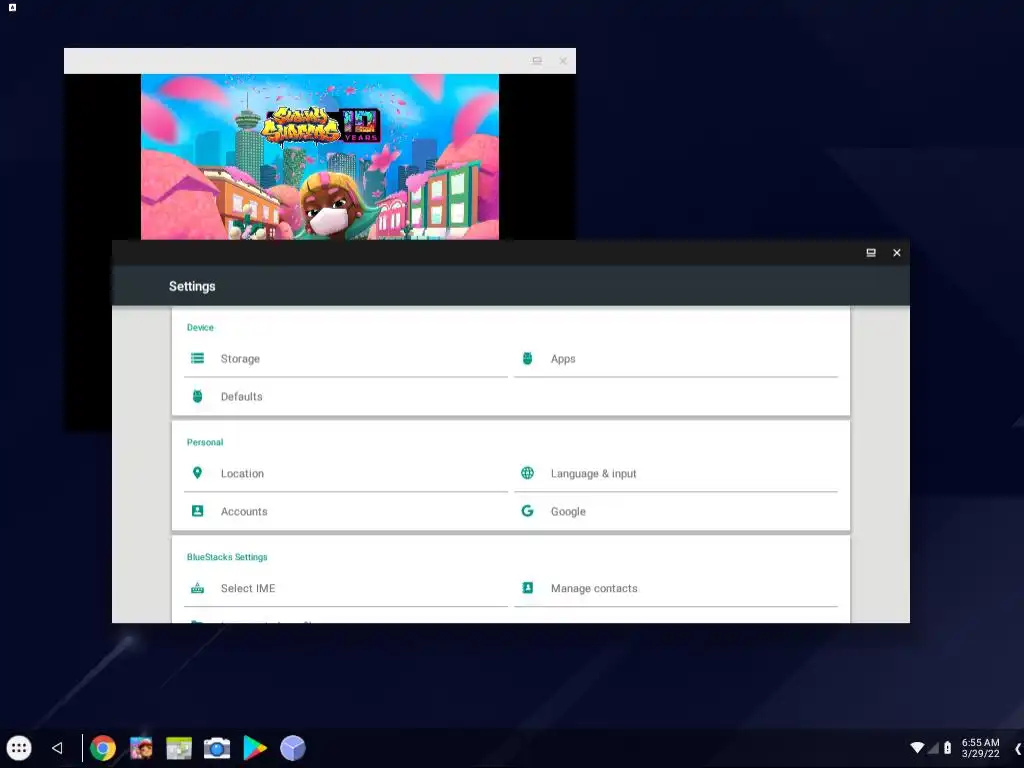Click the Wi-Fi status icon

click(917, 747)
